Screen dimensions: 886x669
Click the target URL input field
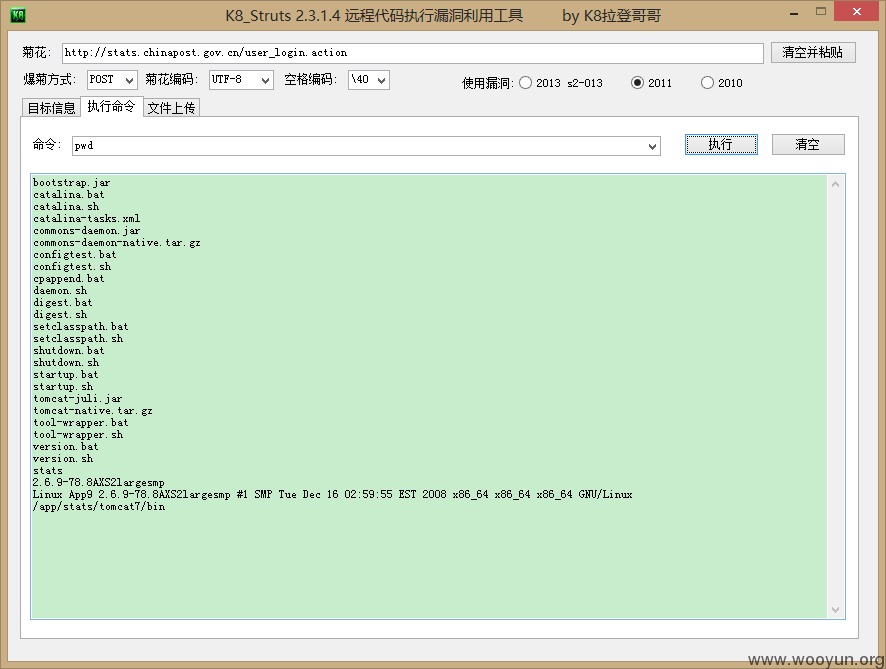[412, 53]
